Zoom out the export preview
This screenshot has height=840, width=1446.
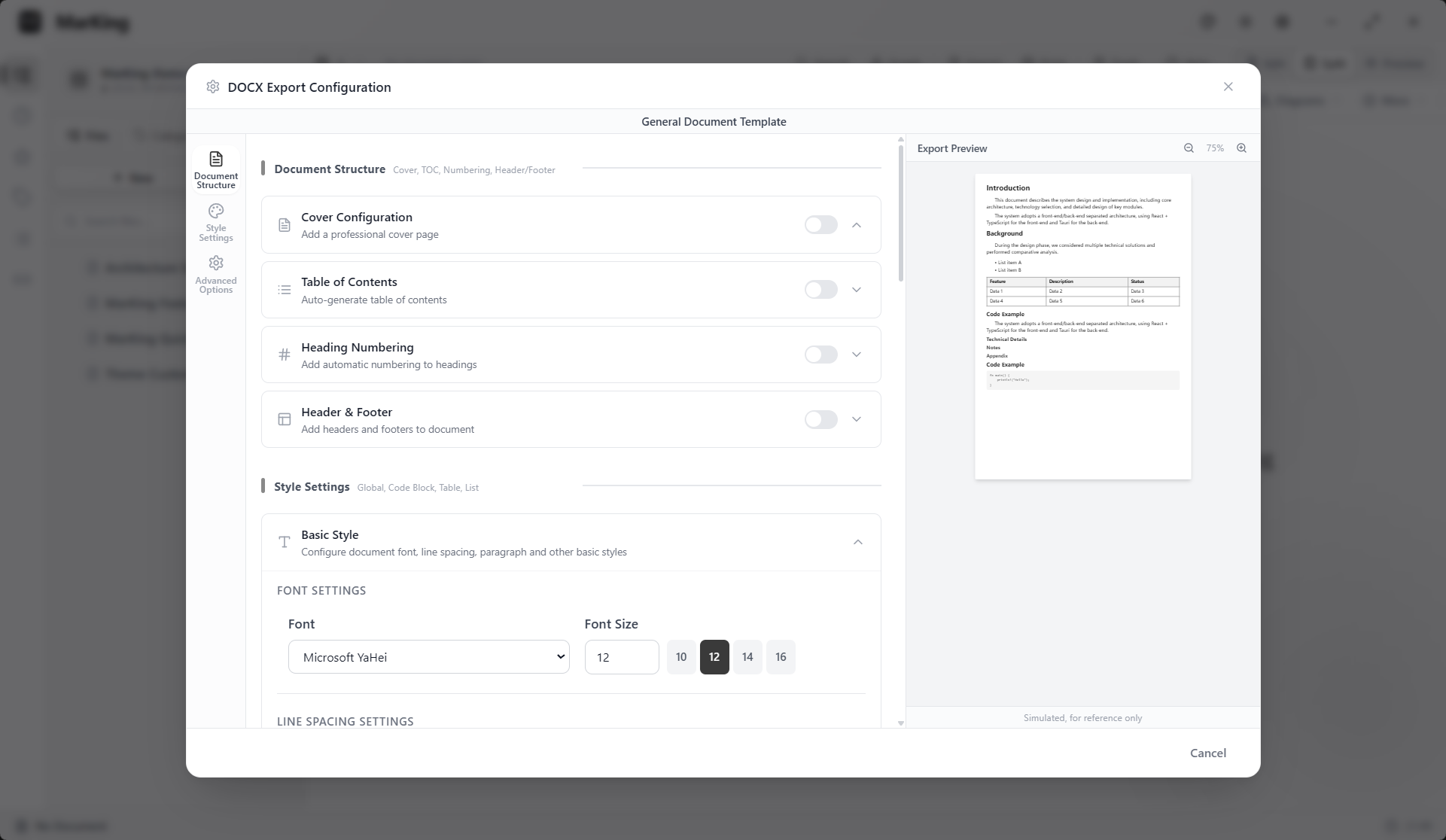(x=1189, y=148)
